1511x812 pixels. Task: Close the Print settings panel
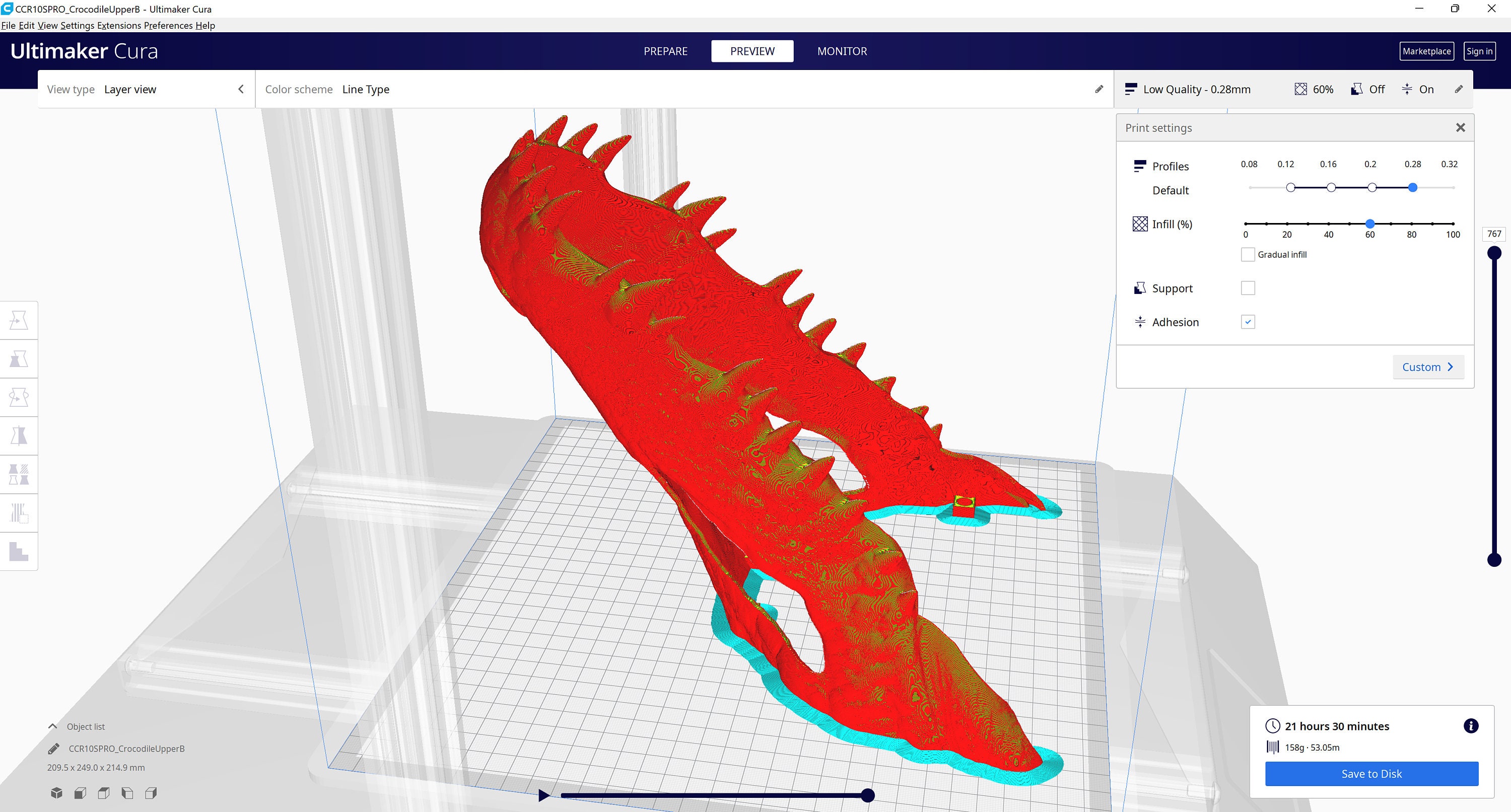[x=1461, y=127]
